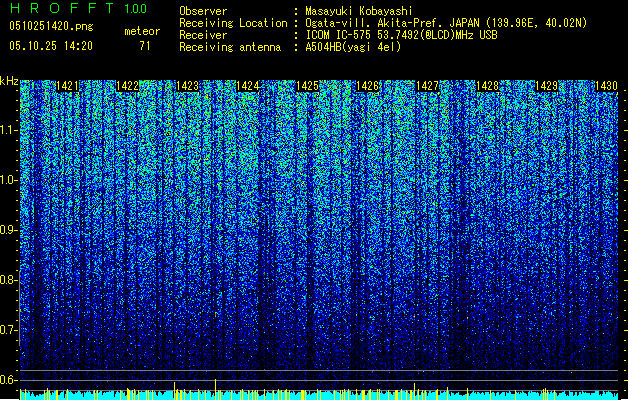This screenshot has height=400, width=629.
Task: Click the 1424 time marker
Action: (x=248, y=86)
